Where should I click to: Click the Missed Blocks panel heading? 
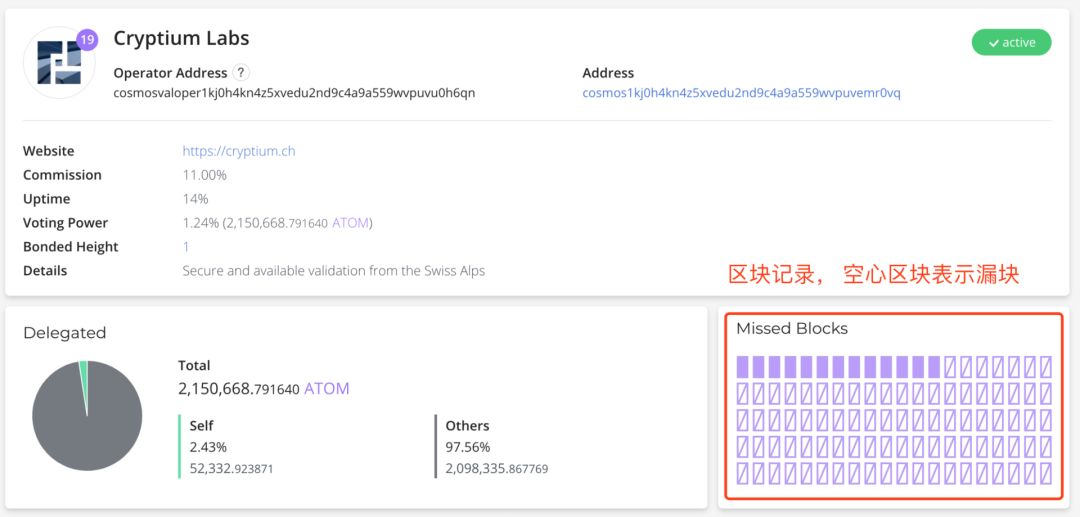pyautogui.click(x=791, y=329)
